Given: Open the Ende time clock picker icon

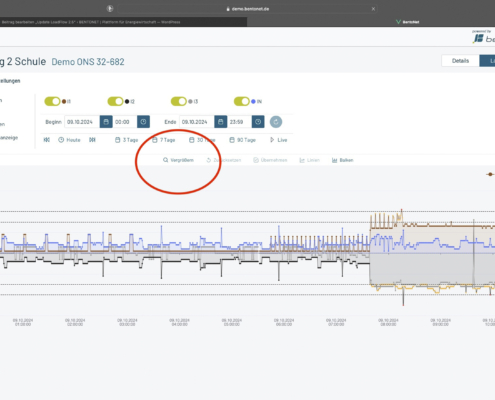Looking at the screenshot, I should (258, 122).
